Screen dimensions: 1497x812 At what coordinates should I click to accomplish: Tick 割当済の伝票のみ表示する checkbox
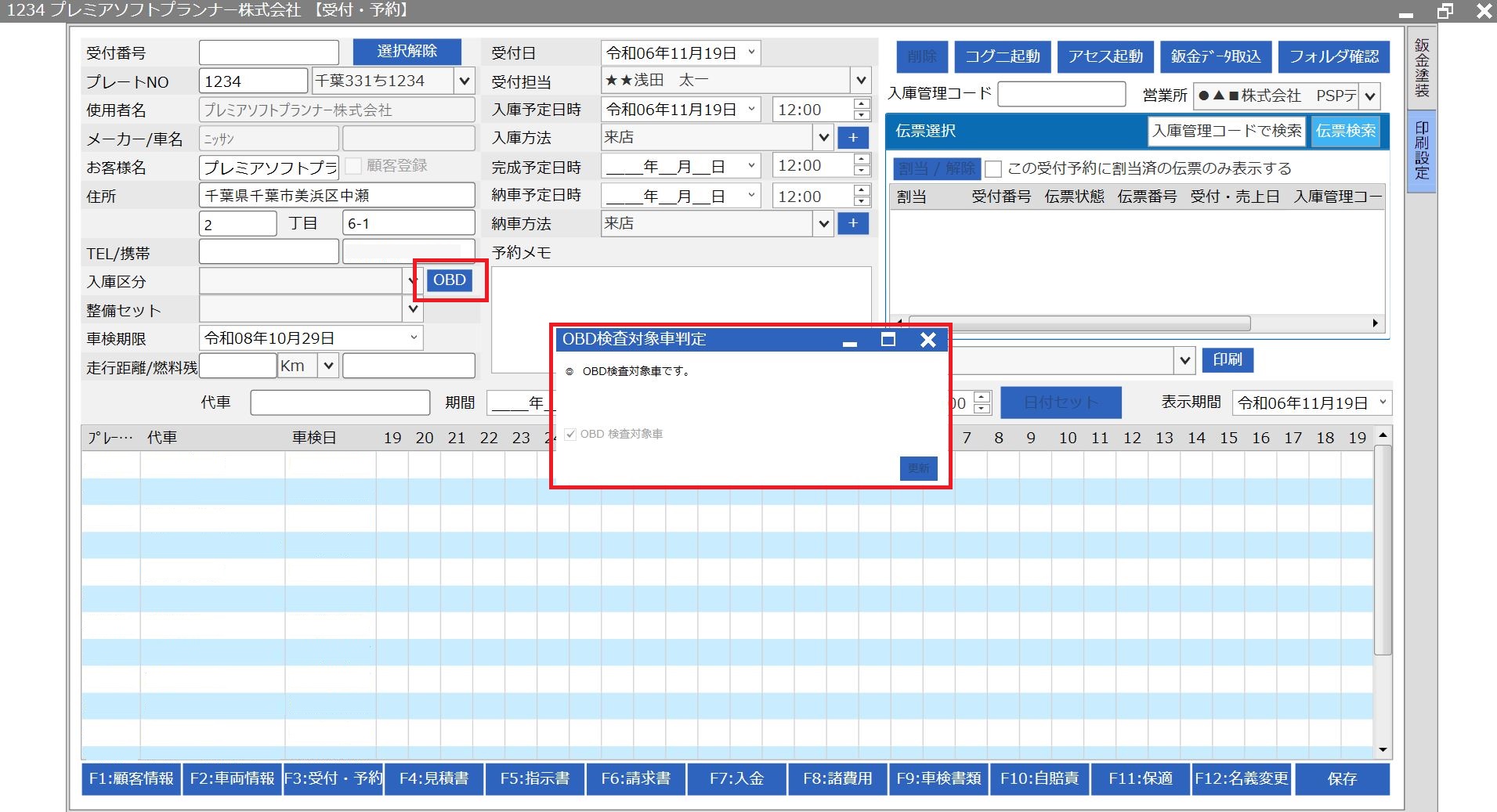coord(993,169)
